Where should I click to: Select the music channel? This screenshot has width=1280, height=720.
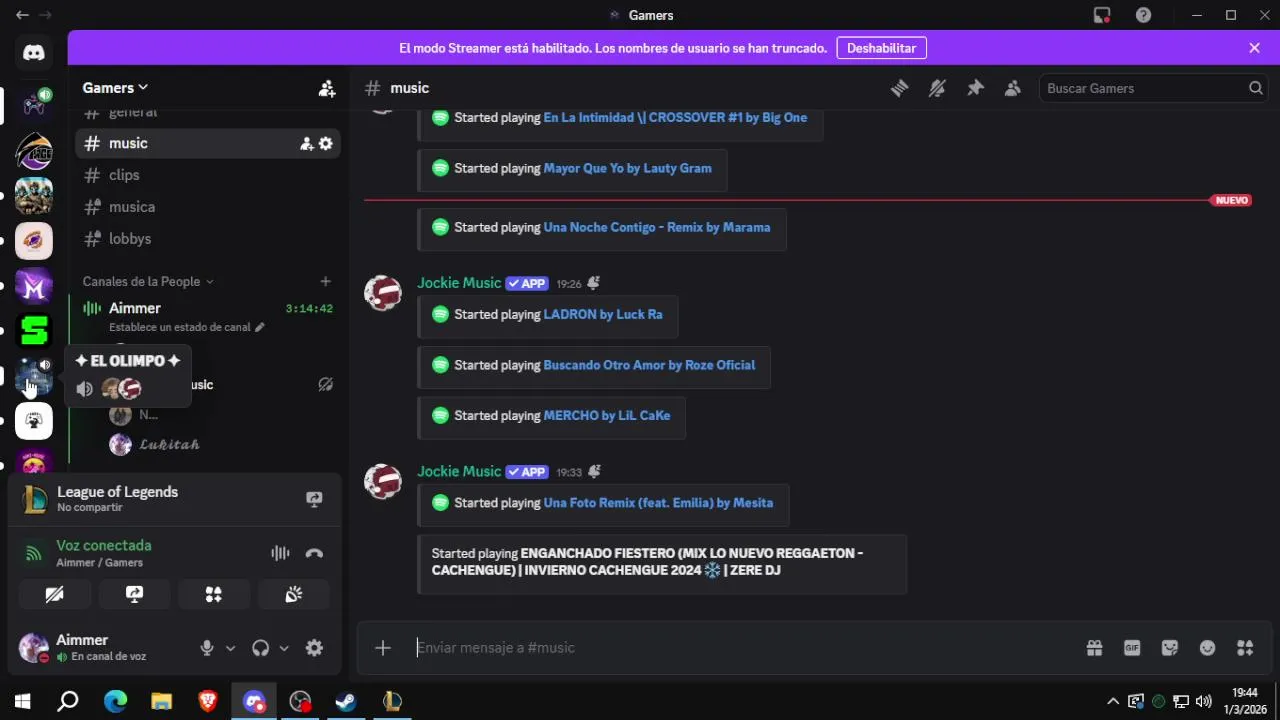(x=208, y=144)
